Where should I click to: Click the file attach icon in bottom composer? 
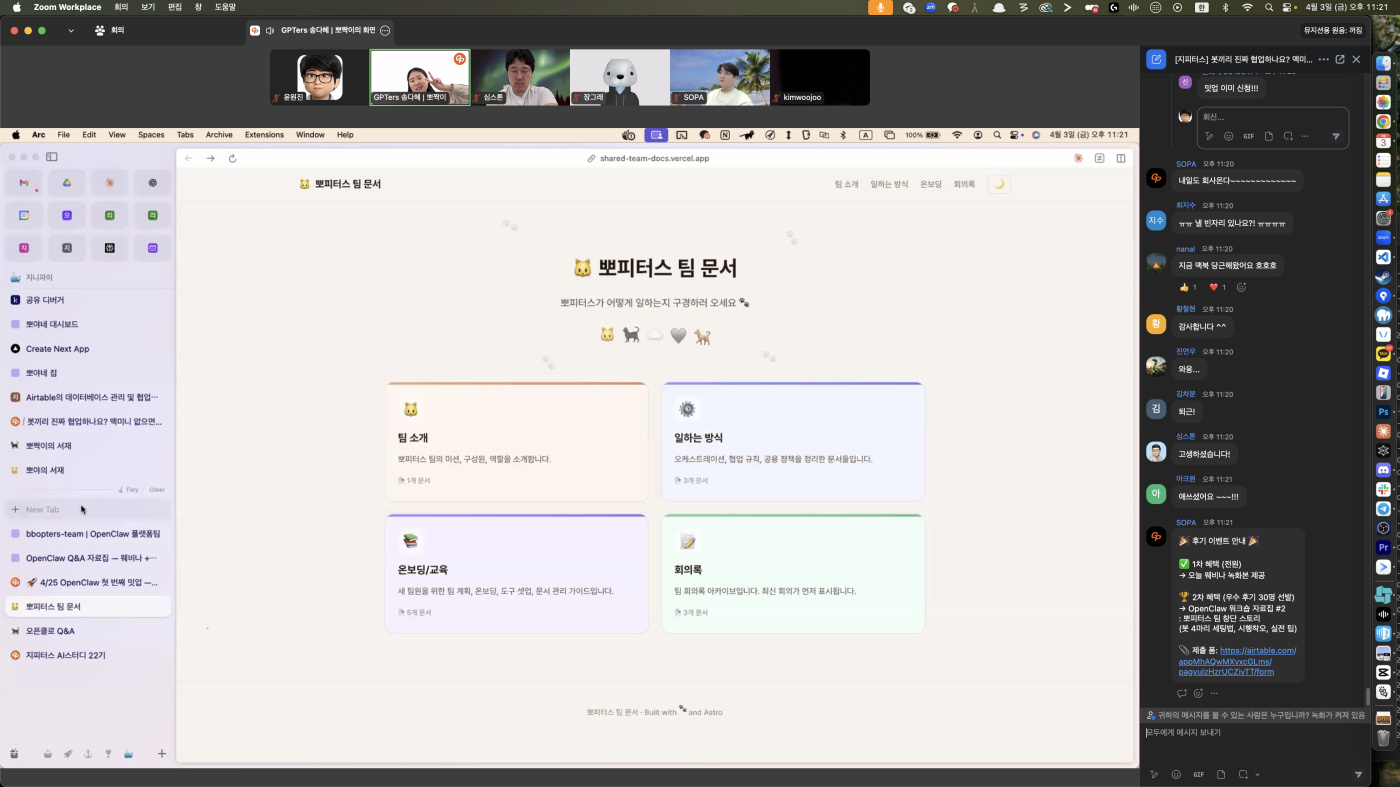[1221, 774]
